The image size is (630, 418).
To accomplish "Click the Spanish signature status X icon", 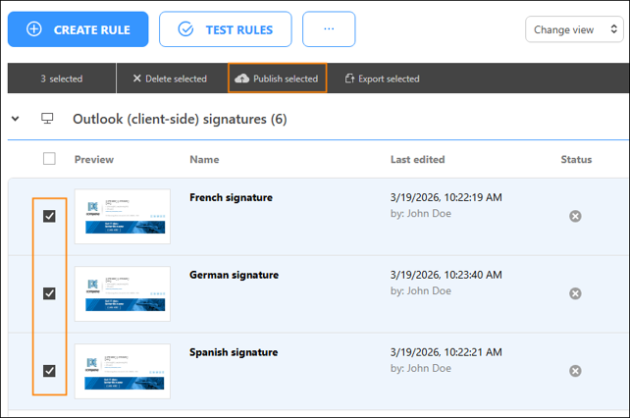I will (x=575, y=371).
